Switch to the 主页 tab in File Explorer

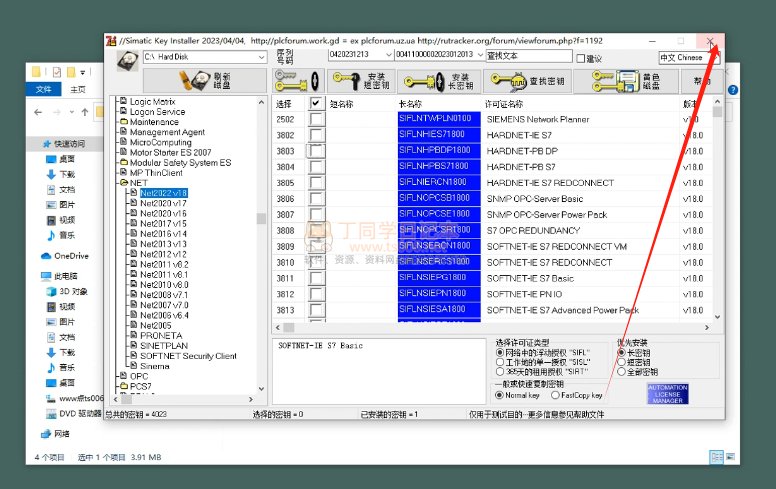[78, 89]
